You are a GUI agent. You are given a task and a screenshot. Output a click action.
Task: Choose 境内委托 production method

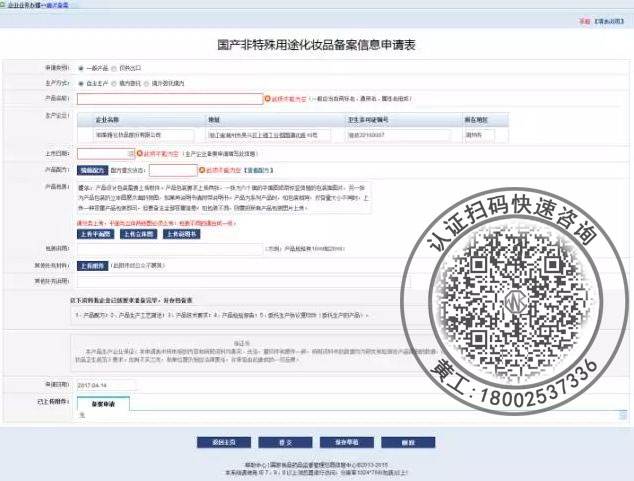click(114, 83)
